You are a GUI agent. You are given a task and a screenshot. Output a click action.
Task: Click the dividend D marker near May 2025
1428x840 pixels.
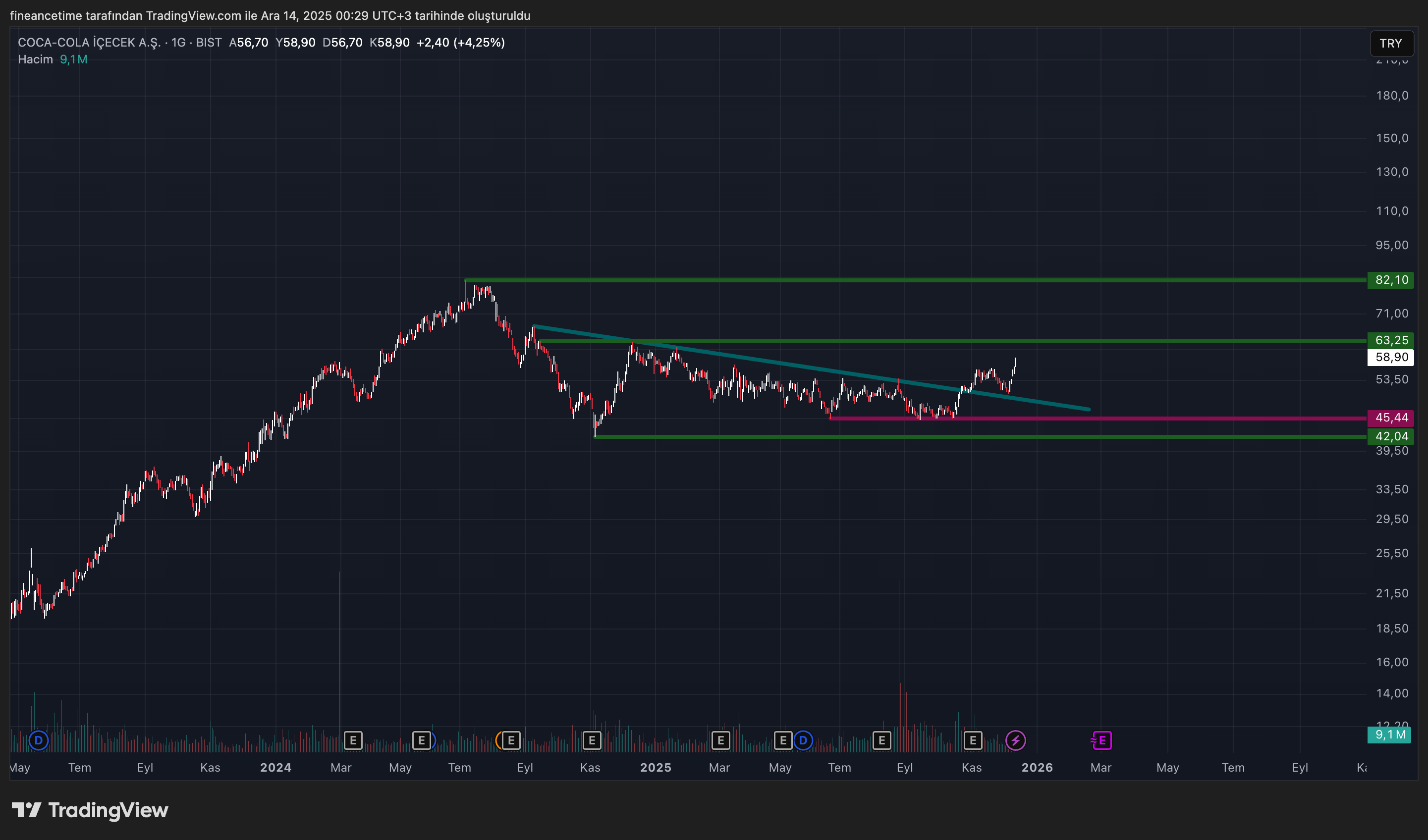803,740
